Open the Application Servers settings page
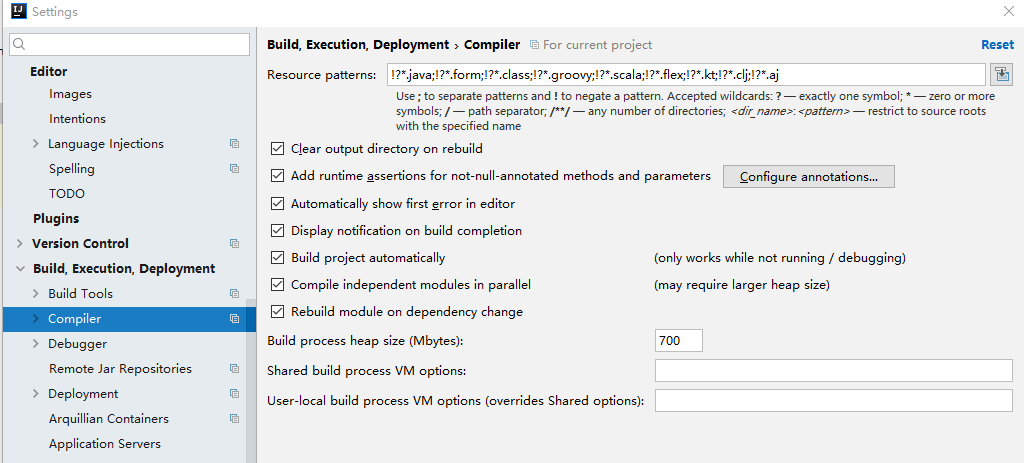Viewport: 1024px width, 463px height. (x=104, y=444)
